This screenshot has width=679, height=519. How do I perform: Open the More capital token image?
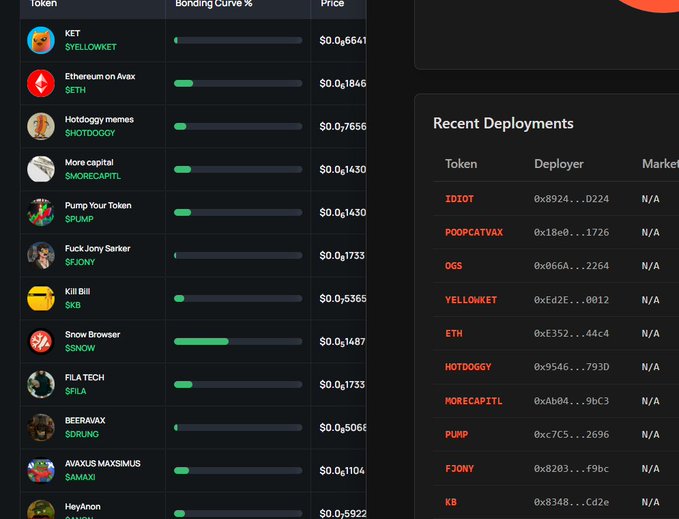[41, 169]
